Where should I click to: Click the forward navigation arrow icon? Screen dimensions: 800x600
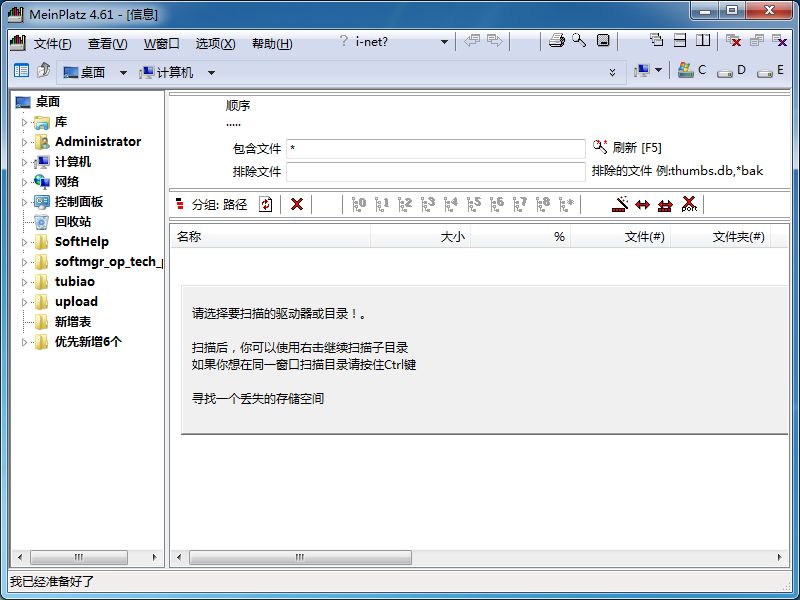point(494,40)
